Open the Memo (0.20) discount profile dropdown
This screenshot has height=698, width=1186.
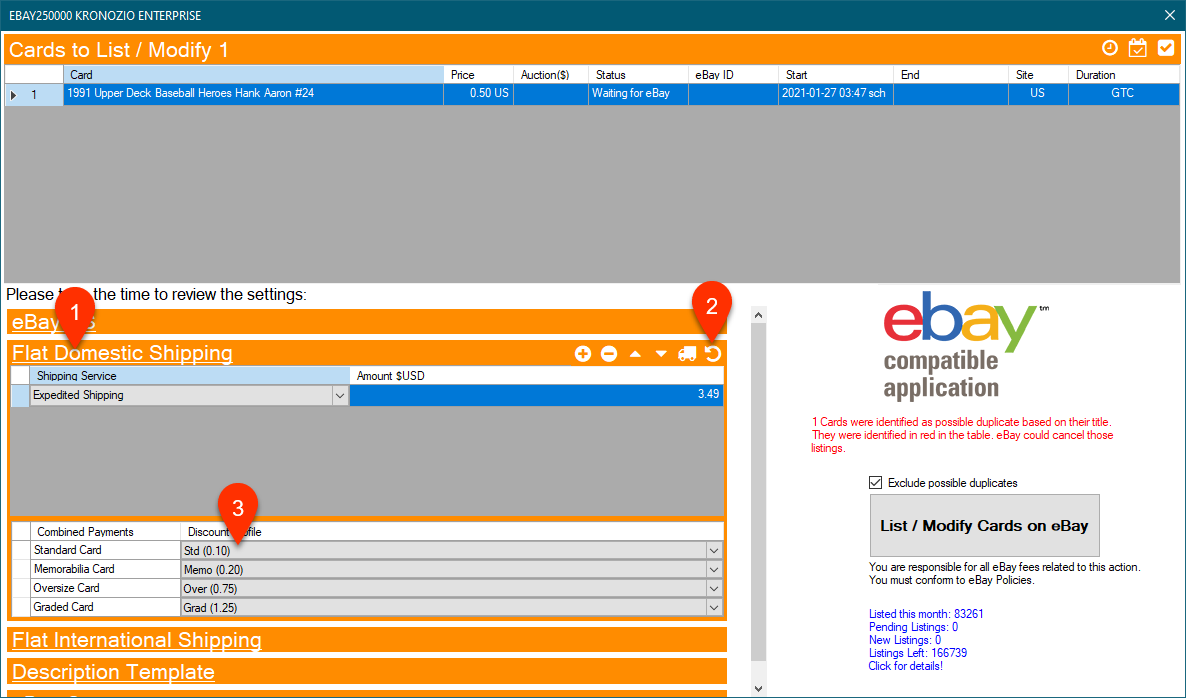tap(713, 569)
